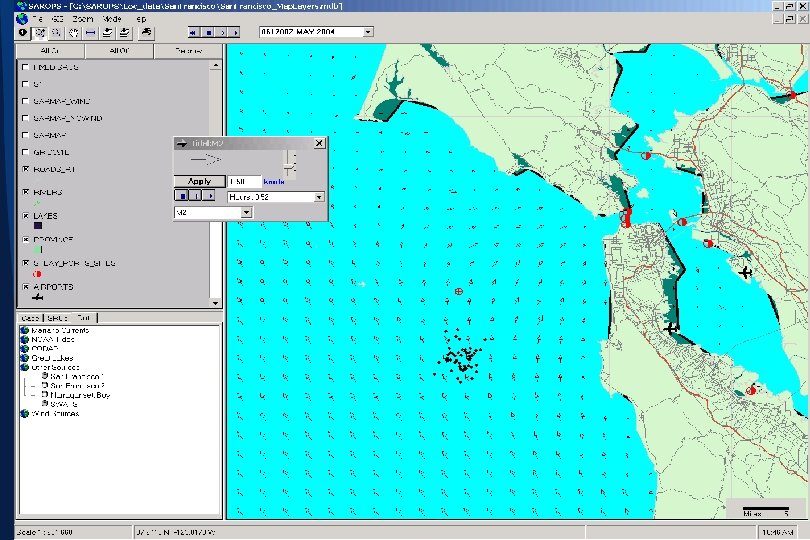Open the Mode menu

tap(111, 19)
